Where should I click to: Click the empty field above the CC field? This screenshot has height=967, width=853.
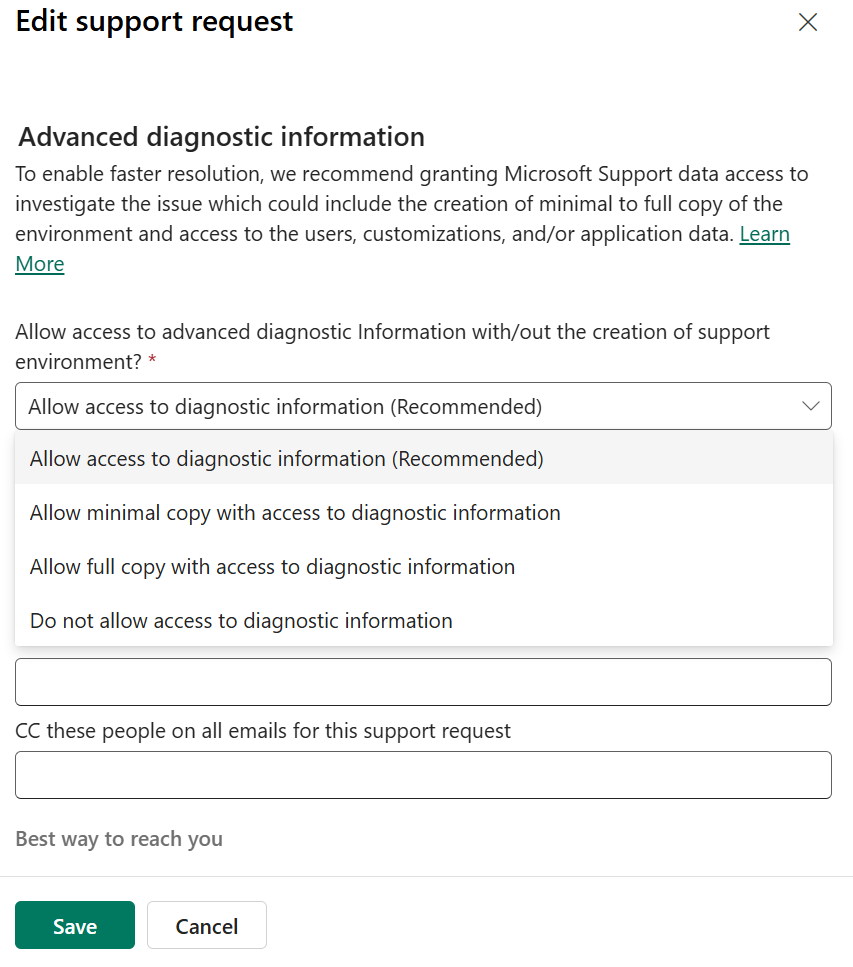point(422,681)
